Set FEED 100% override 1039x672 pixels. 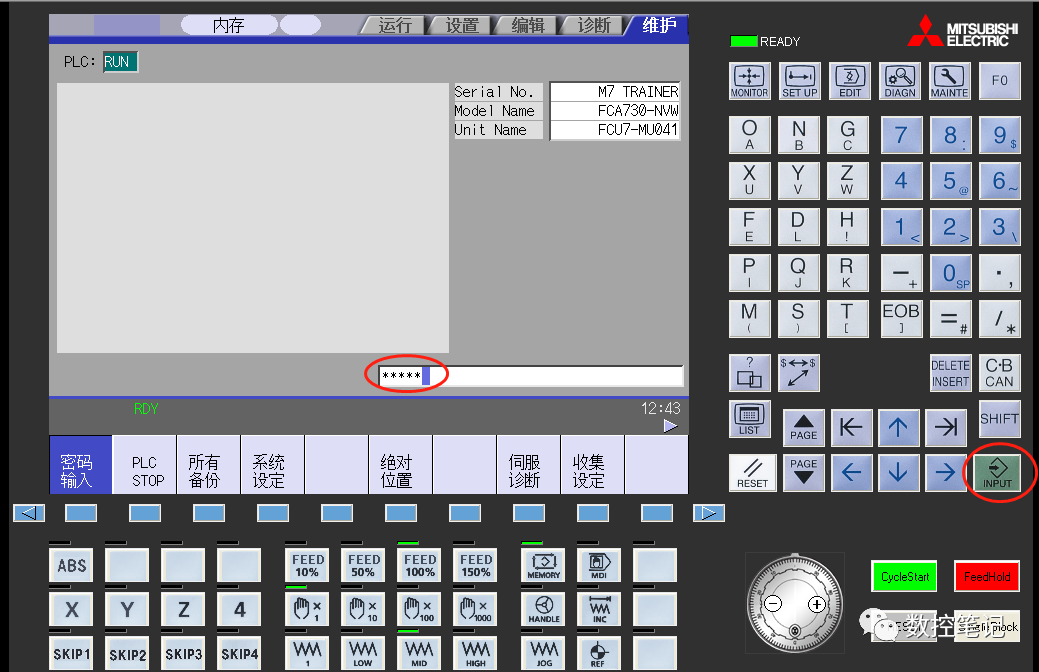(420, 565)
